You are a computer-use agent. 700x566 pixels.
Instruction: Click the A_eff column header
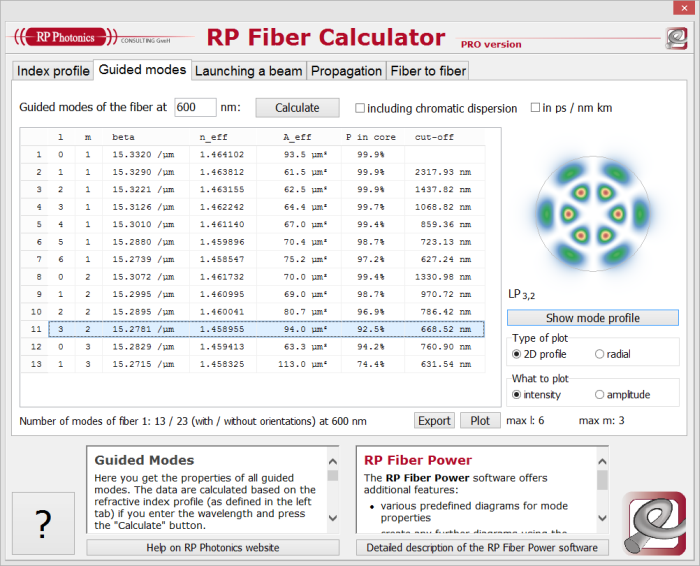(x=299, y=137)
